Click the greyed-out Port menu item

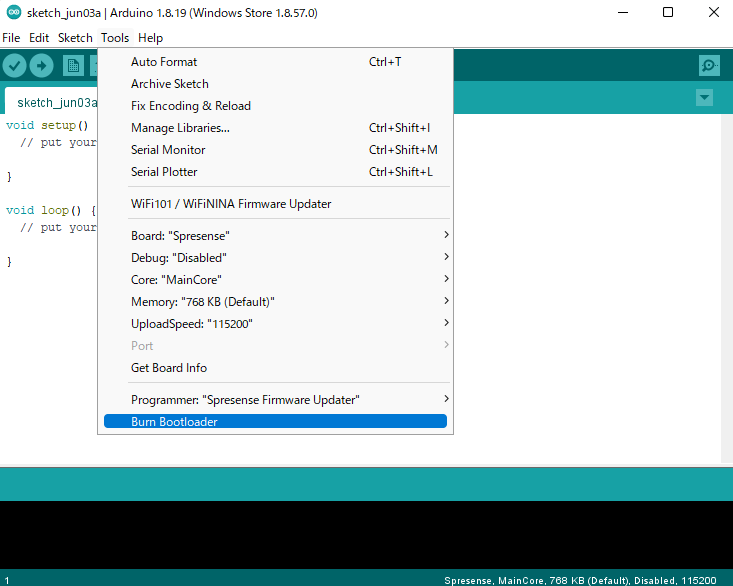(275, 345)
